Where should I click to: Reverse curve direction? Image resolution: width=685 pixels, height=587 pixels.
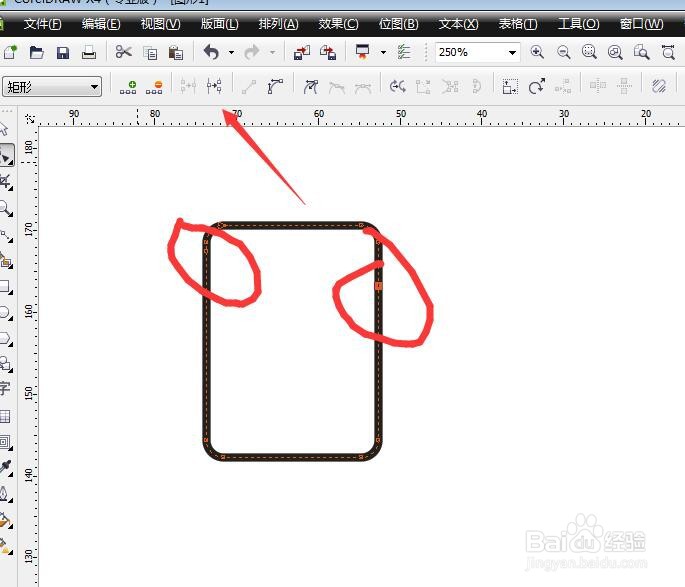coord(398,86)
